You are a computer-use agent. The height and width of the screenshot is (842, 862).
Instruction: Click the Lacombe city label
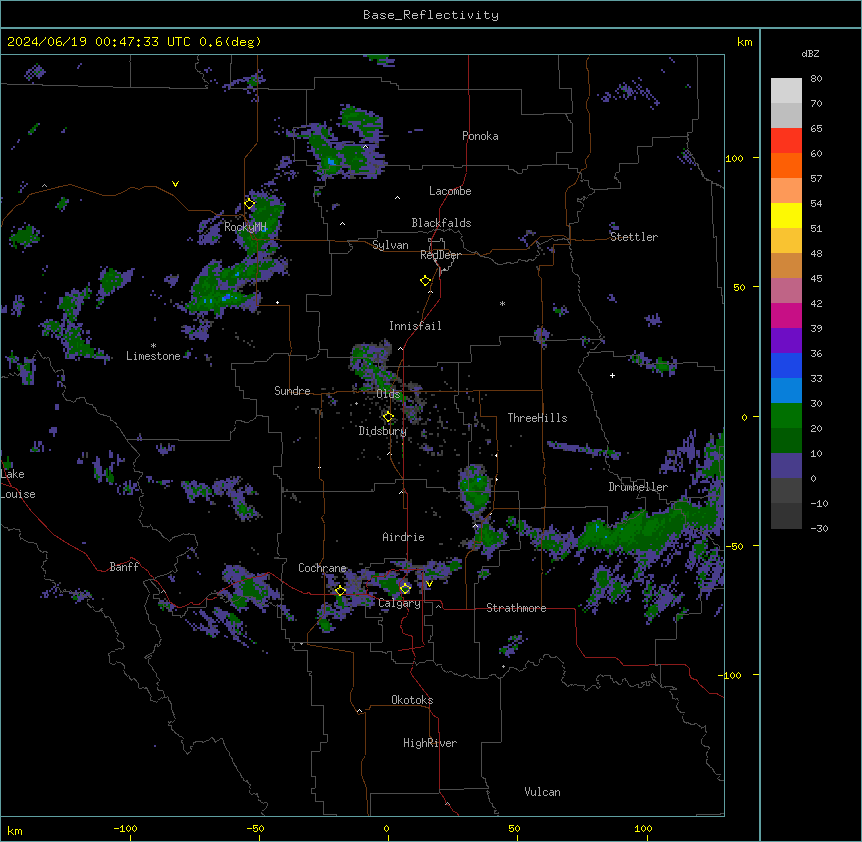(450, 191)
